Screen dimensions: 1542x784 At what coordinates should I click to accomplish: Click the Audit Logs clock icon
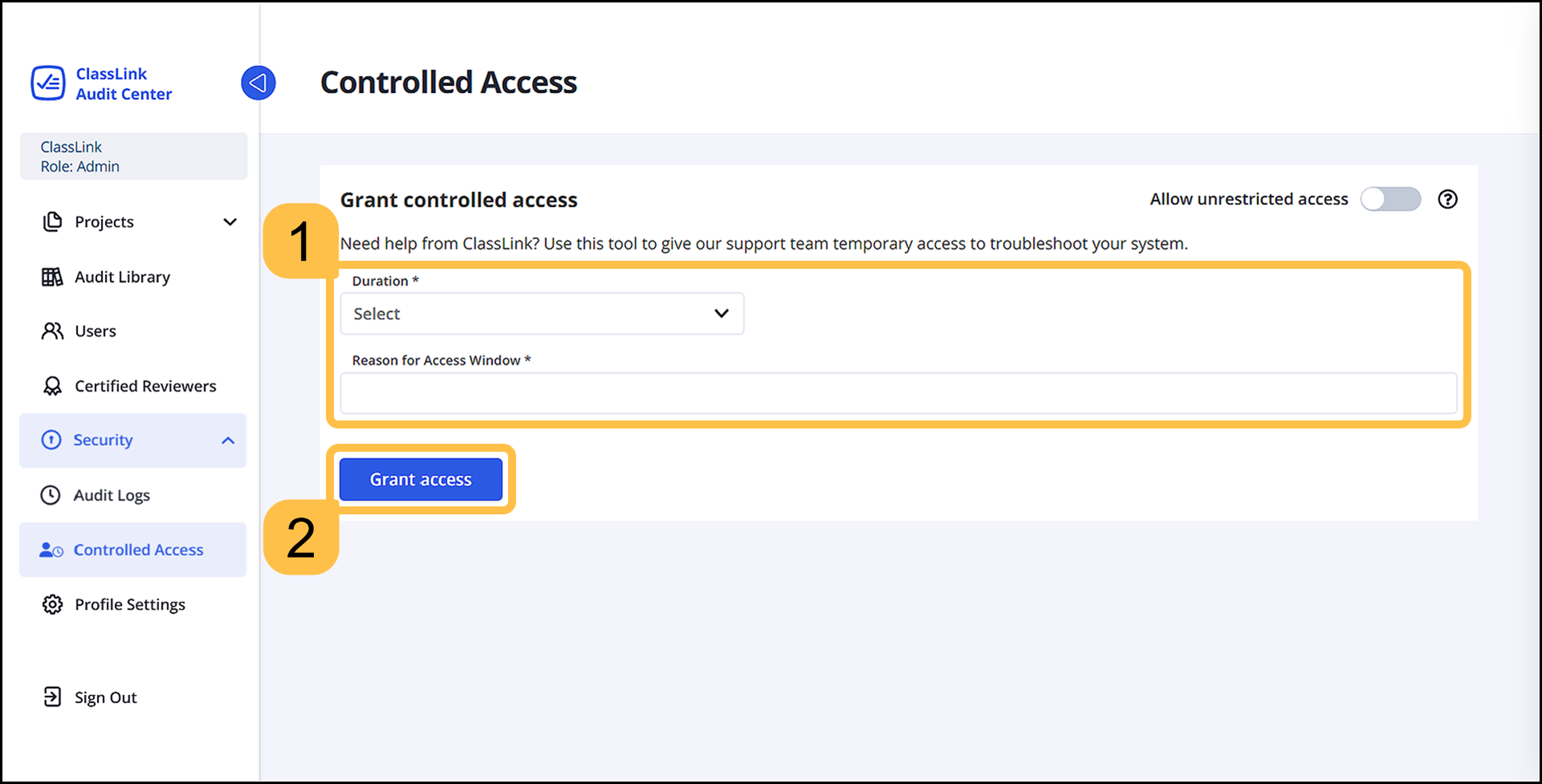coord(51,495)
